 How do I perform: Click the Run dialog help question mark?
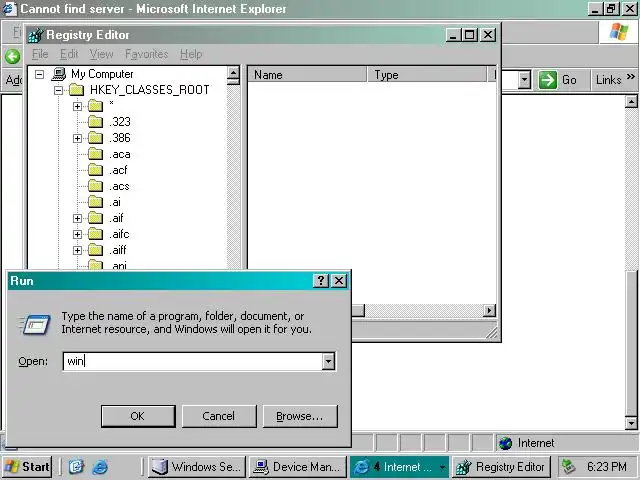pos(321,280)
